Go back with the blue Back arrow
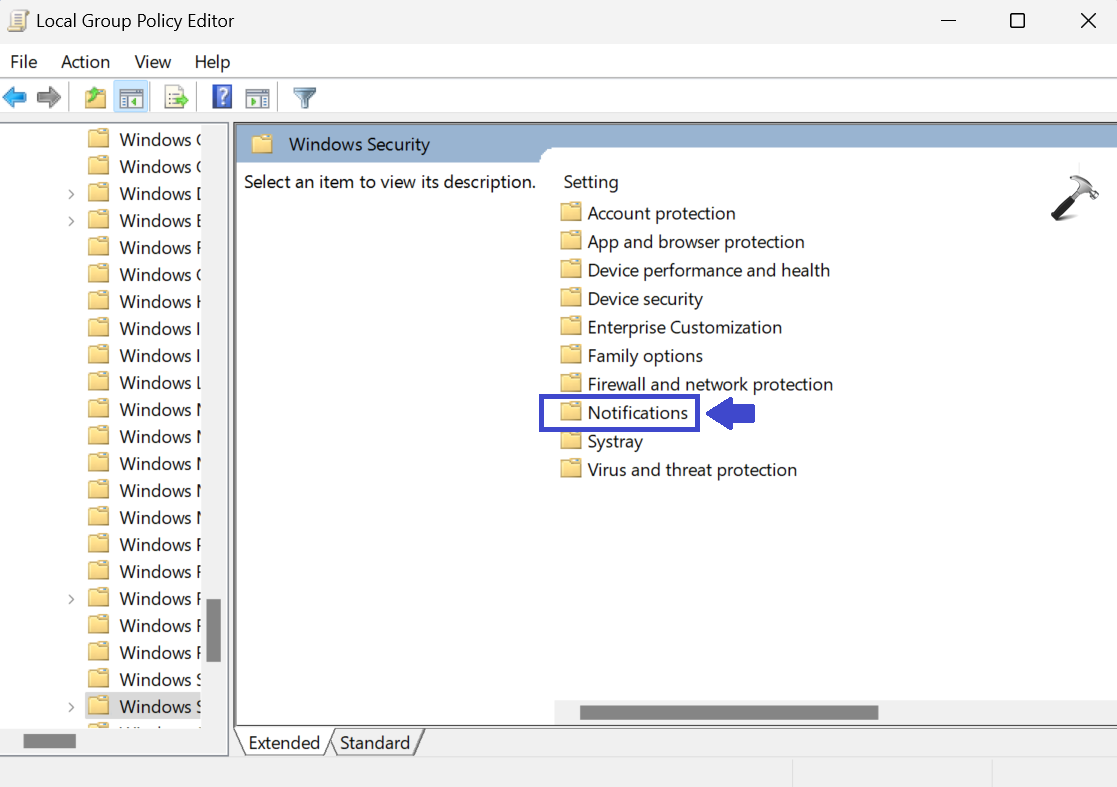 click(x=15, y=97)
